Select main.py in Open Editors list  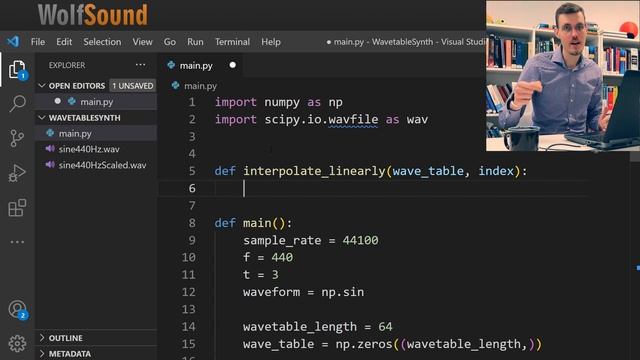[96, 101]
